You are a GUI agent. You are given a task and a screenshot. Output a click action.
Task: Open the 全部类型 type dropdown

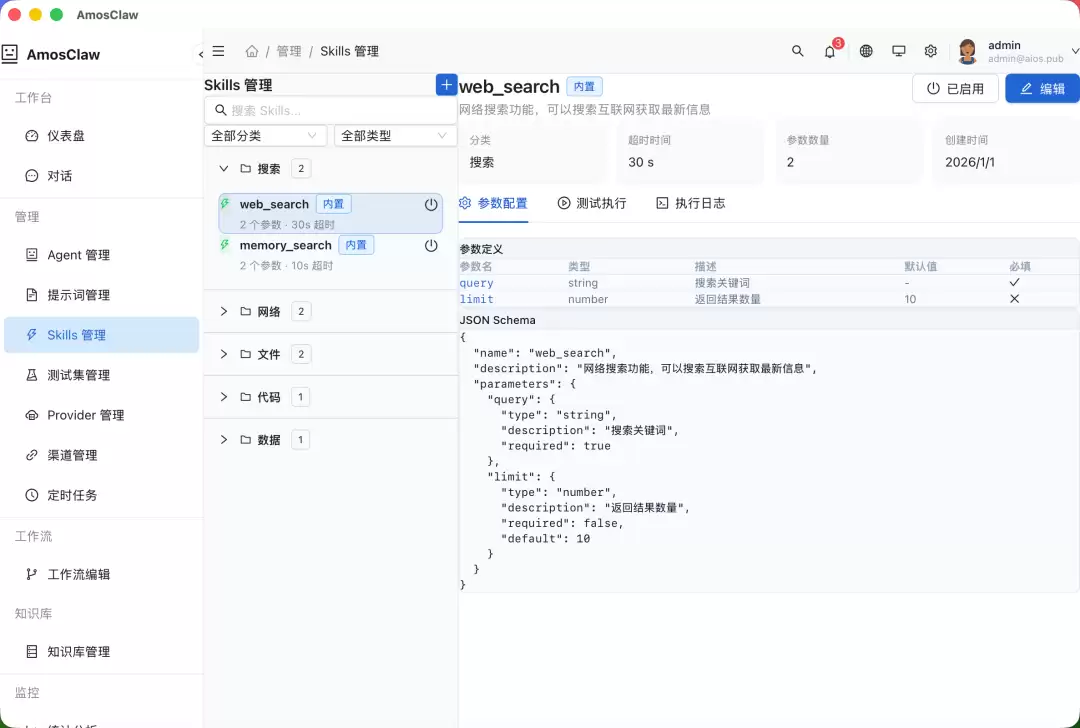pyautogui.click(x=395, y=136)
